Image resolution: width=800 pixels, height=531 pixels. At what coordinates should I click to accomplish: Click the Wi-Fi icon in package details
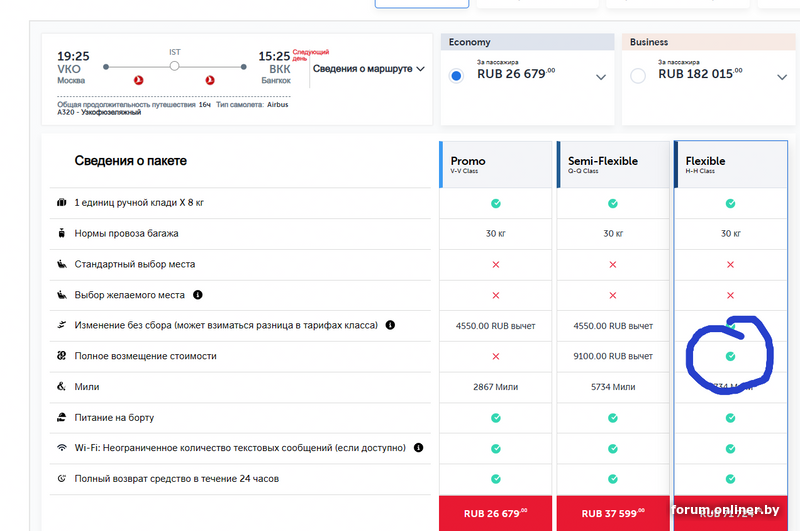[61, 448]
